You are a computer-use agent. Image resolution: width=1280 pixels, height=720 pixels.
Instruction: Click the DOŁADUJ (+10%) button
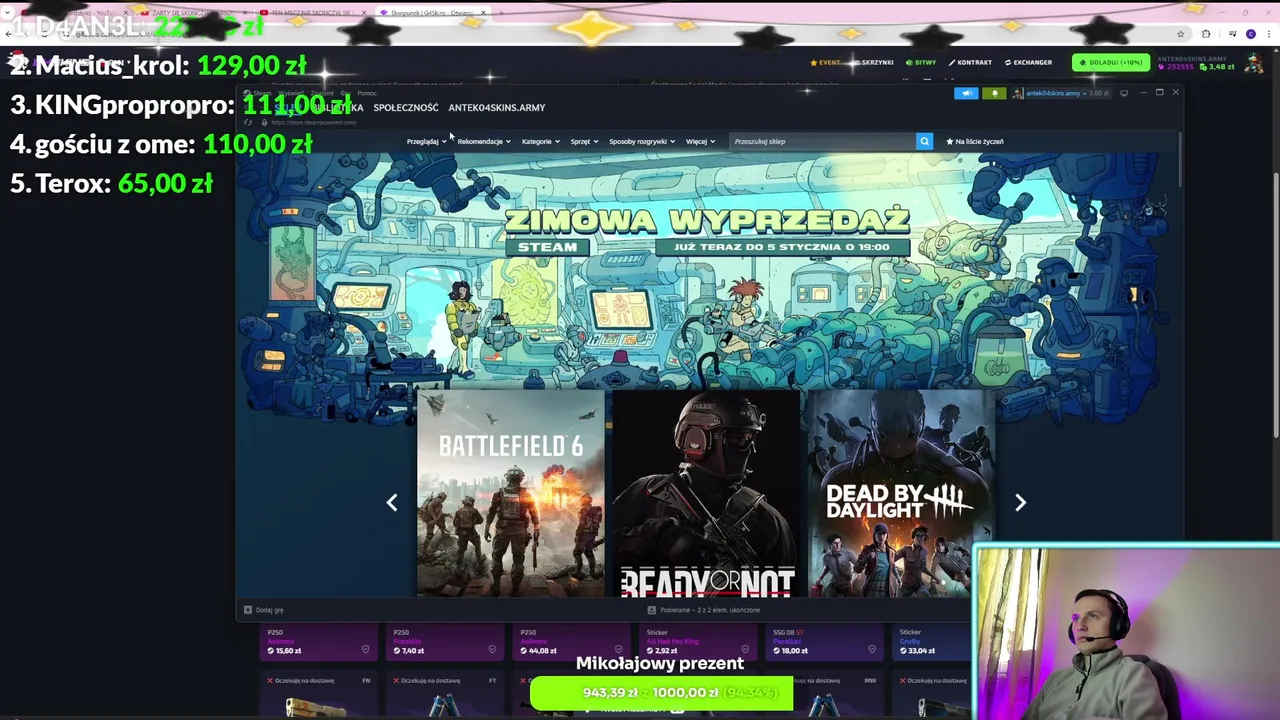1111,62
